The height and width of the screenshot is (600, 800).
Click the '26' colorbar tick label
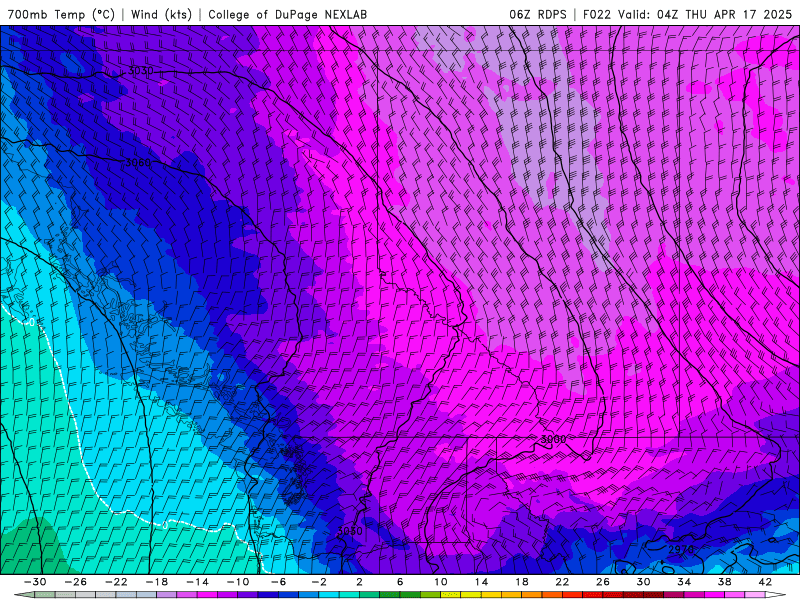tap(603, 582)
